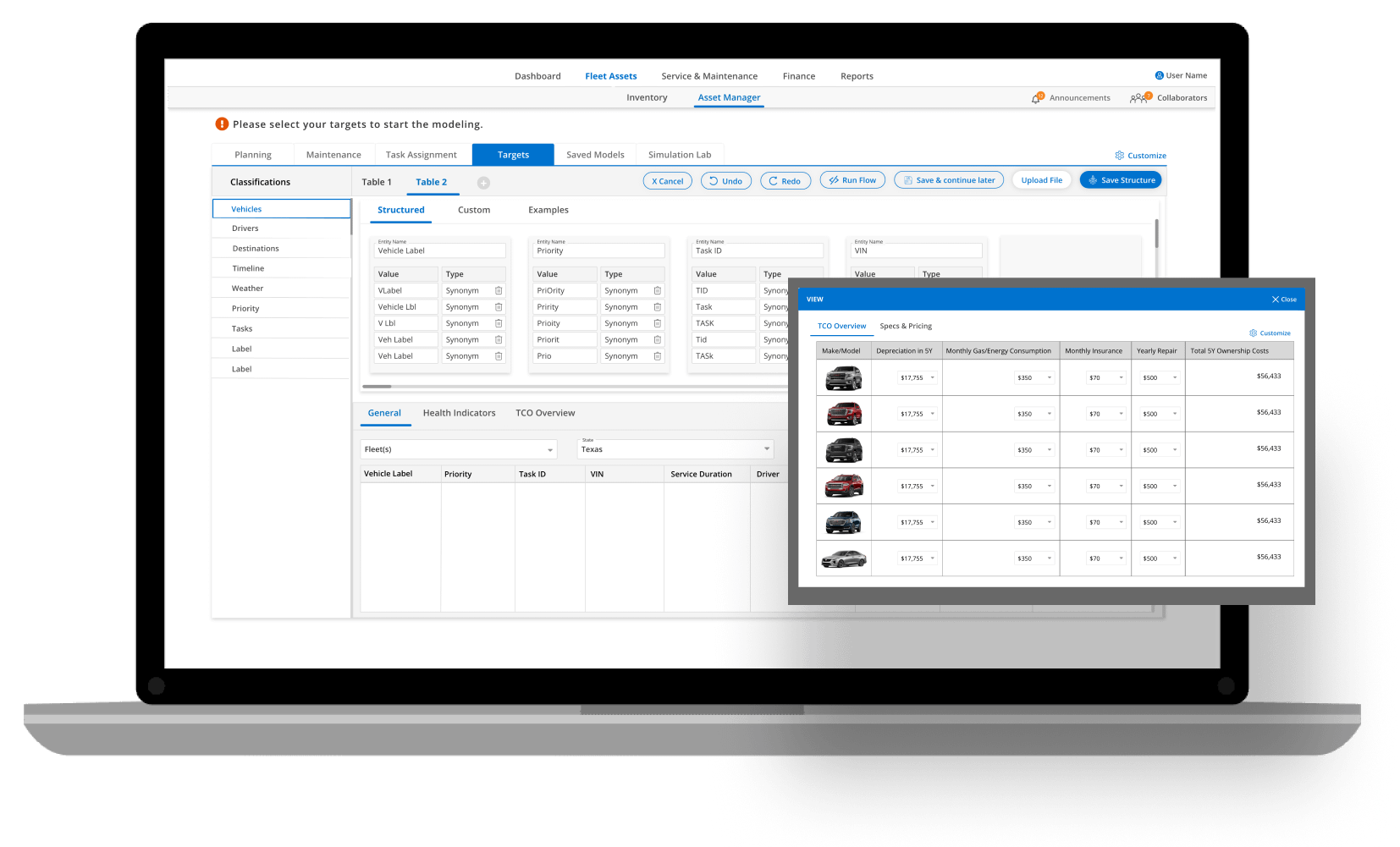Expand the Fleet(s) dropdown

tap(550, 450)
